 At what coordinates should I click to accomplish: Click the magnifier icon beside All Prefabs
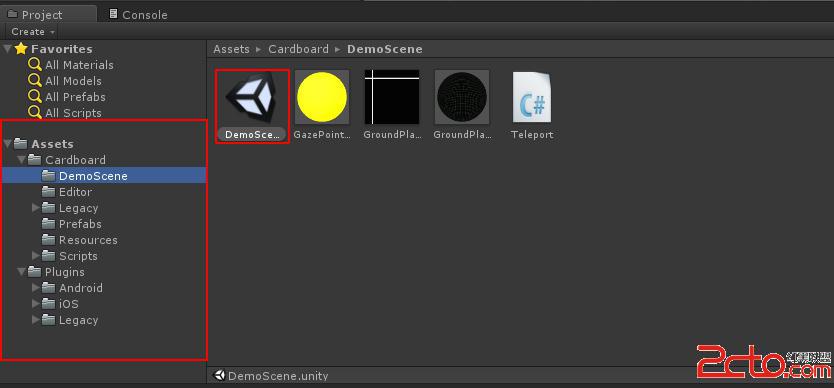tap(35, 97)
